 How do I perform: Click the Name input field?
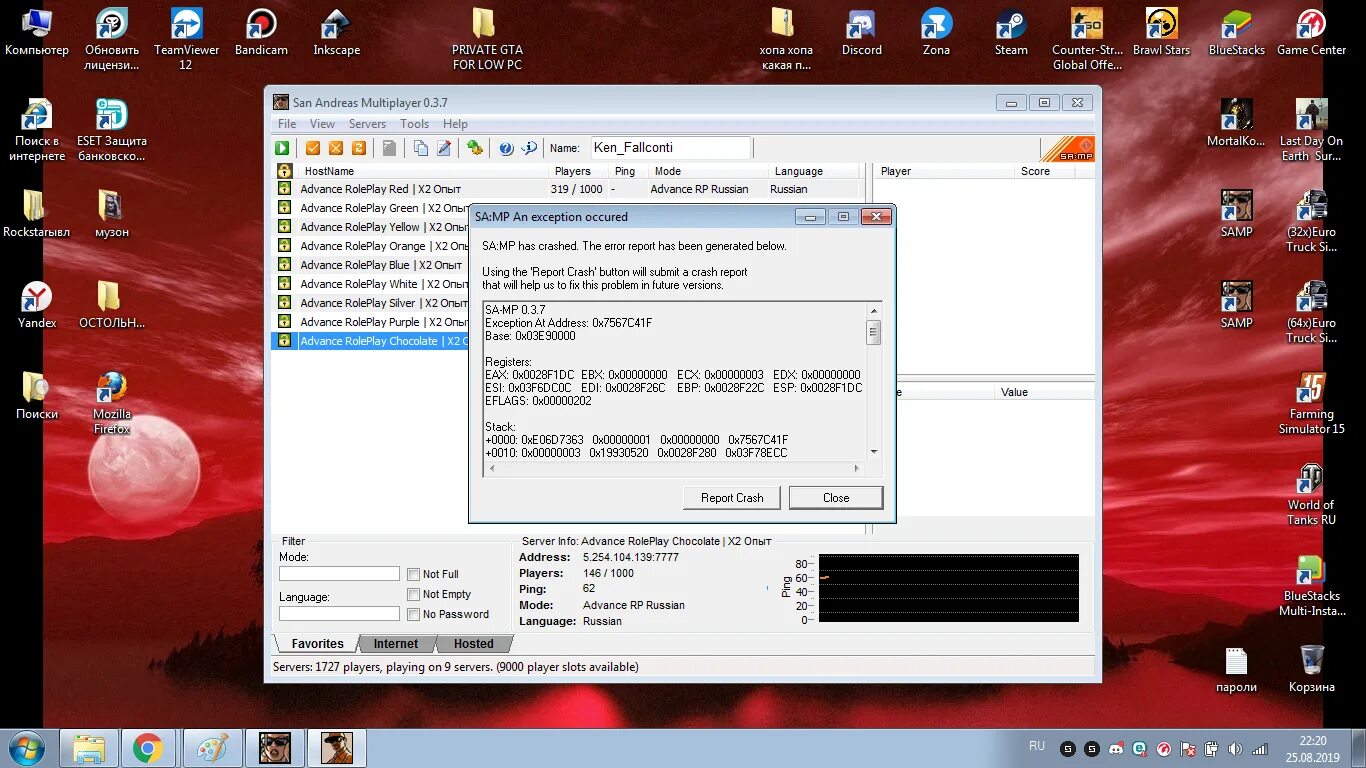(671, 148)
